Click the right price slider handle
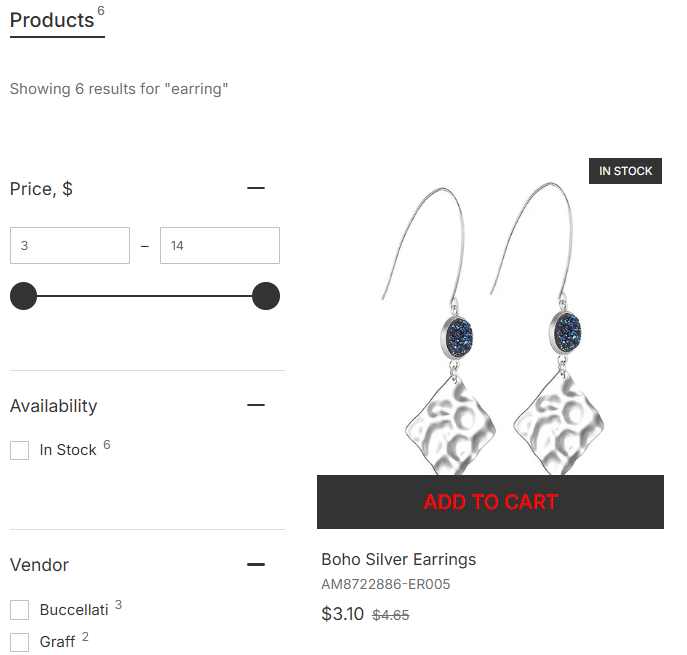This screenshot has width=687, height=655. coord(265,296)
